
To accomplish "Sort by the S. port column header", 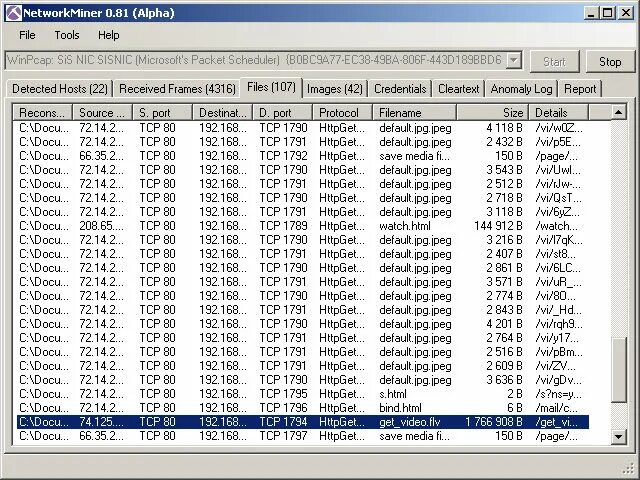I will (x=162, y=112).
